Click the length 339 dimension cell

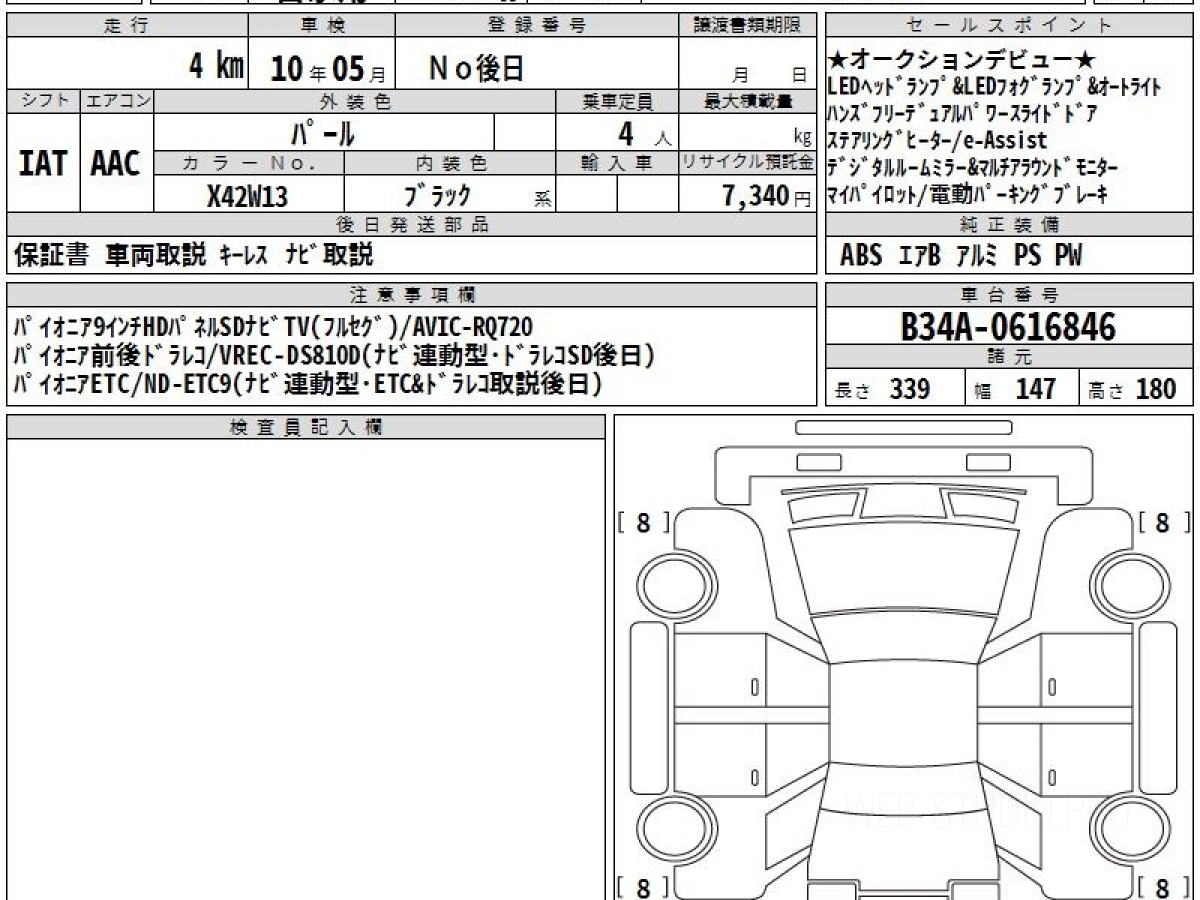(x=895, y=388)
